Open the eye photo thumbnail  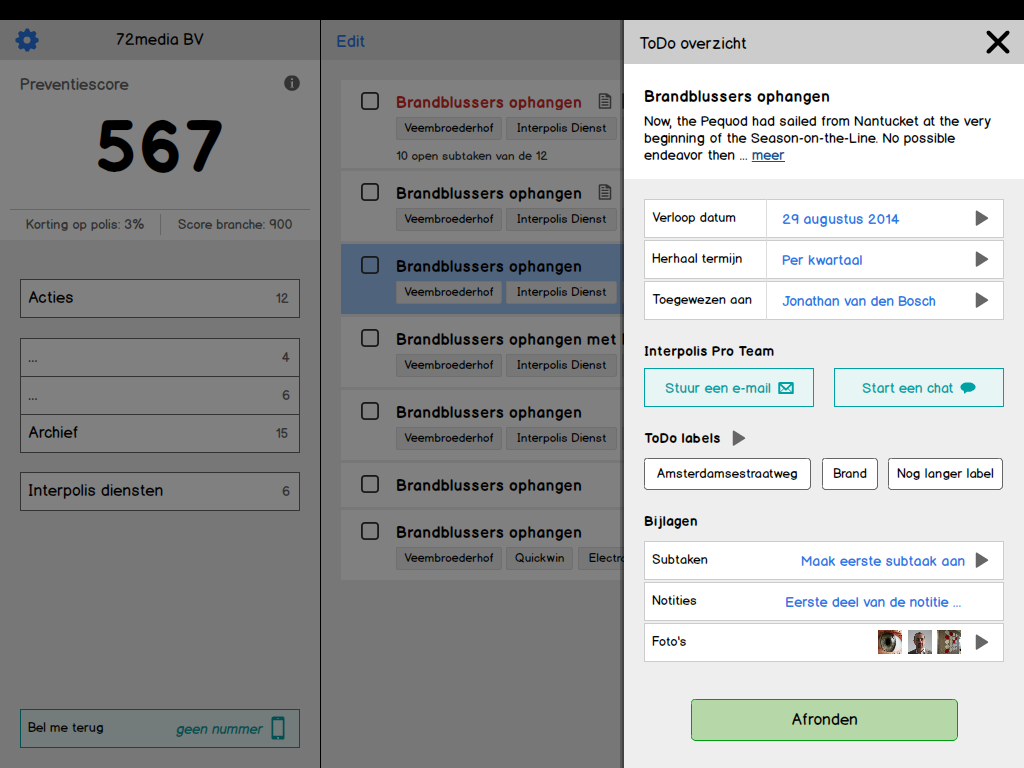(x=889, y=642)
